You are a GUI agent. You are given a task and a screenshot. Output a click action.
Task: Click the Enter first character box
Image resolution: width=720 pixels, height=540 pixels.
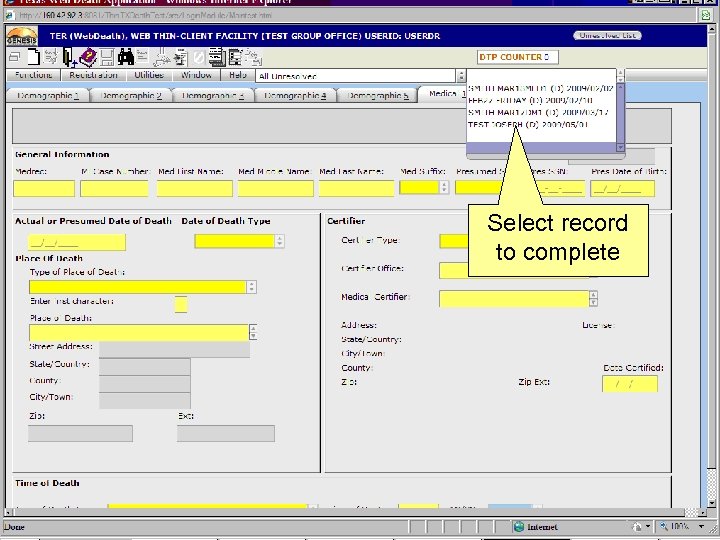click(181, 304)
